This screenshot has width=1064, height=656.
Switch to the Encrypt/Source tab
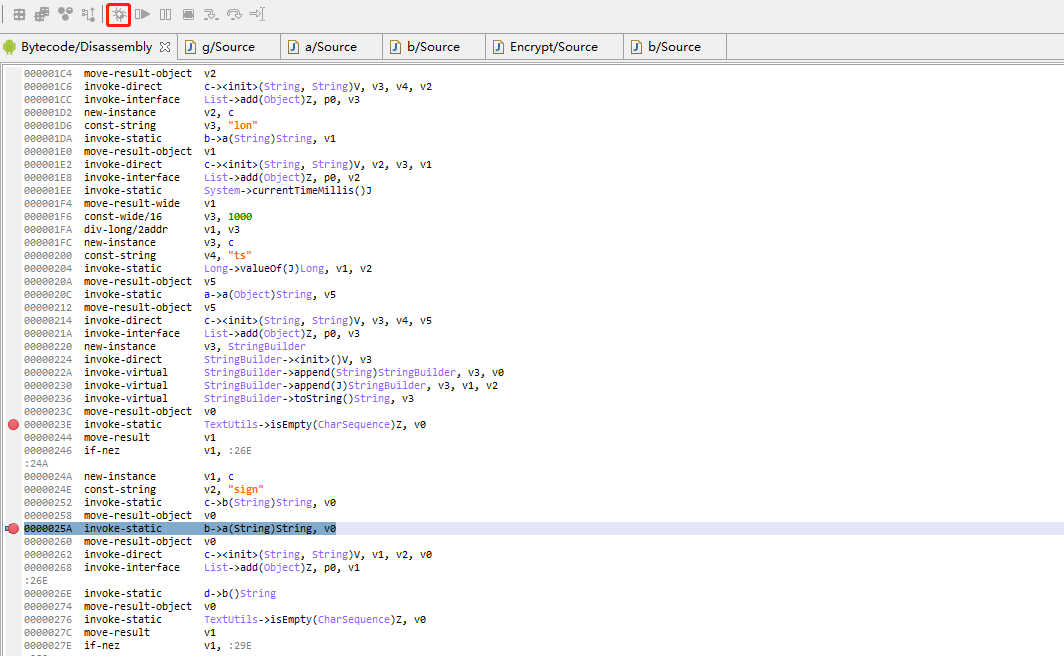(553, 47)
